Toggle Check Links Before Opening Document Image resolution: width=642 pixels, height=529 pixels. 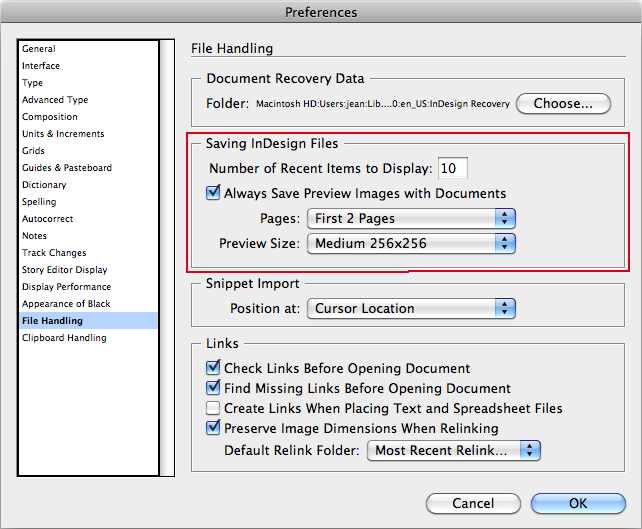pos(213,368)
